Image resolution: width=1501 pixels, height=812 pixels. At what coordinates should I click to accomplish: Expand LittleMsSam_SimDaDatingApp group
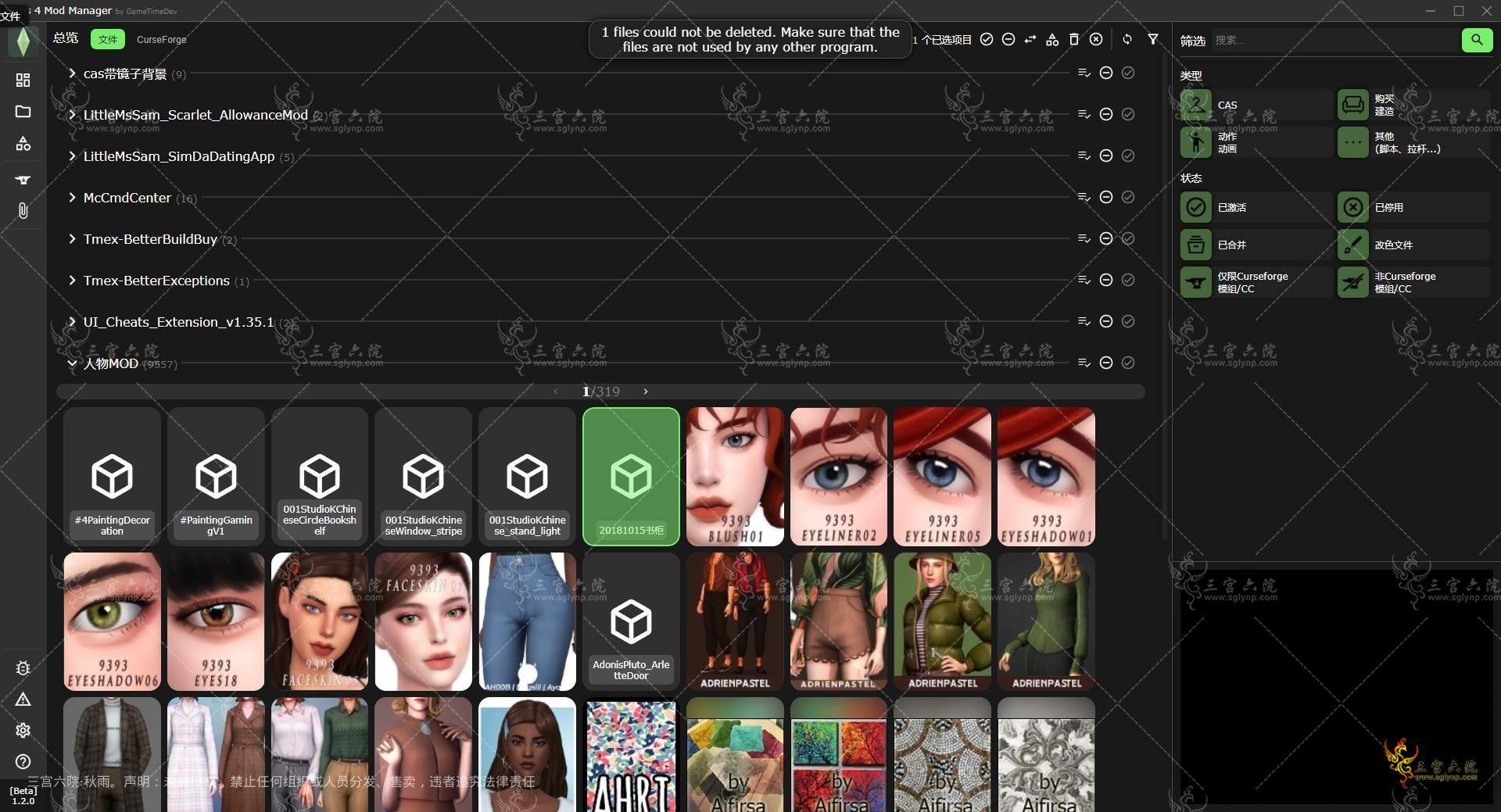[72, 156]
